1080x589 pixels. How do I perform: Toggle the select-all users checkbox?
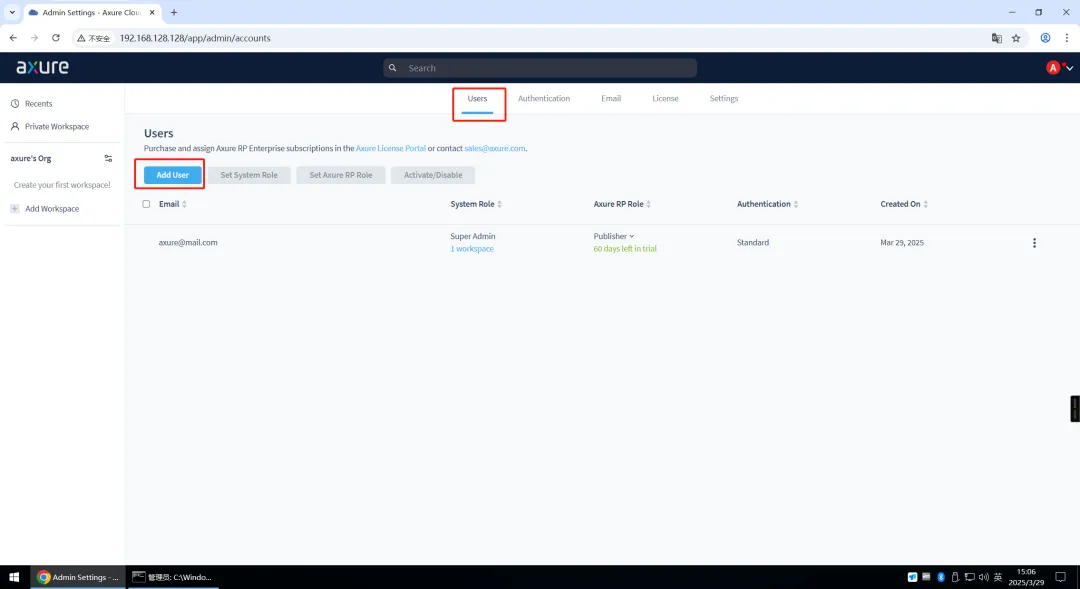(x=146, y=204)
